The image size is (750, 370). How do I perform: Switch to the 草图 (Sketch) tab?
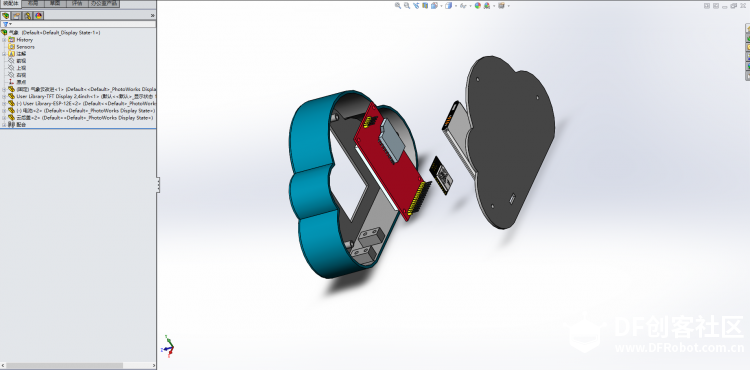(55, 3)
